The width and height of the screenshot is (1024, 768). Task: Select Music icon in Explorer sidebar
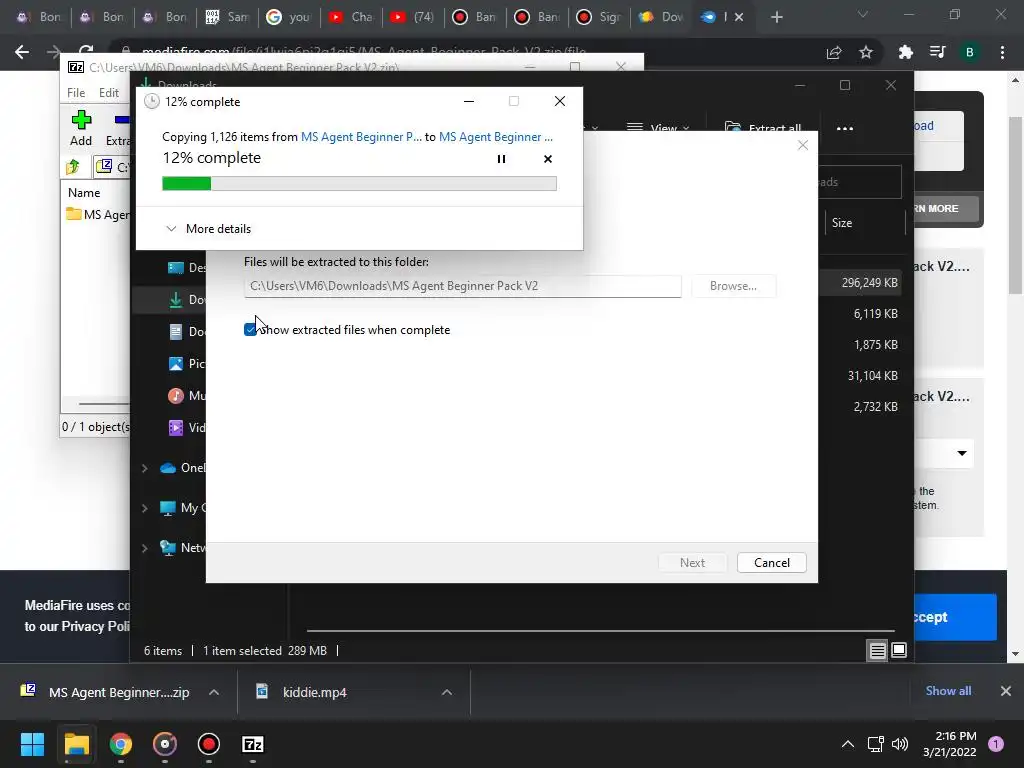click(176, 396)
